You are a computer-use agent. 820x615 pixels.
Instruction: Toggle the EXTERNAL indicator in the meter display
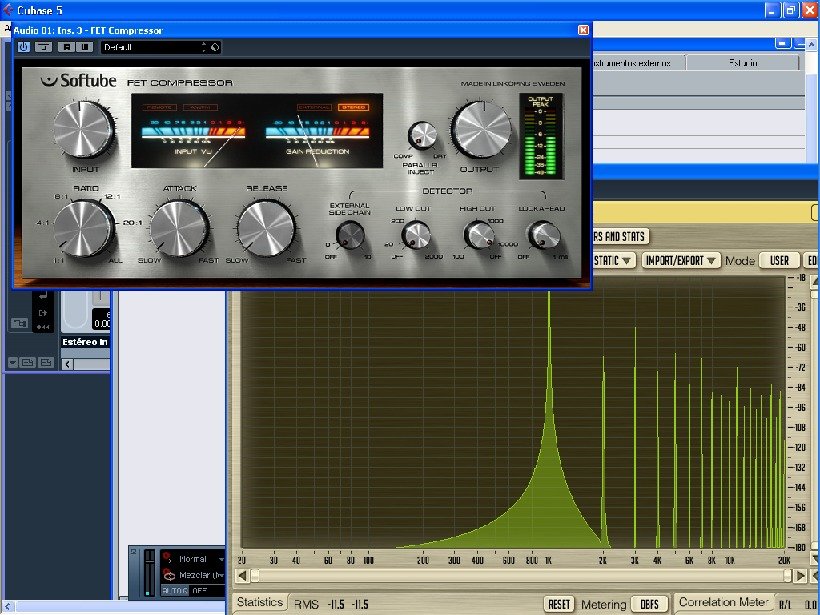coord(314,107)
